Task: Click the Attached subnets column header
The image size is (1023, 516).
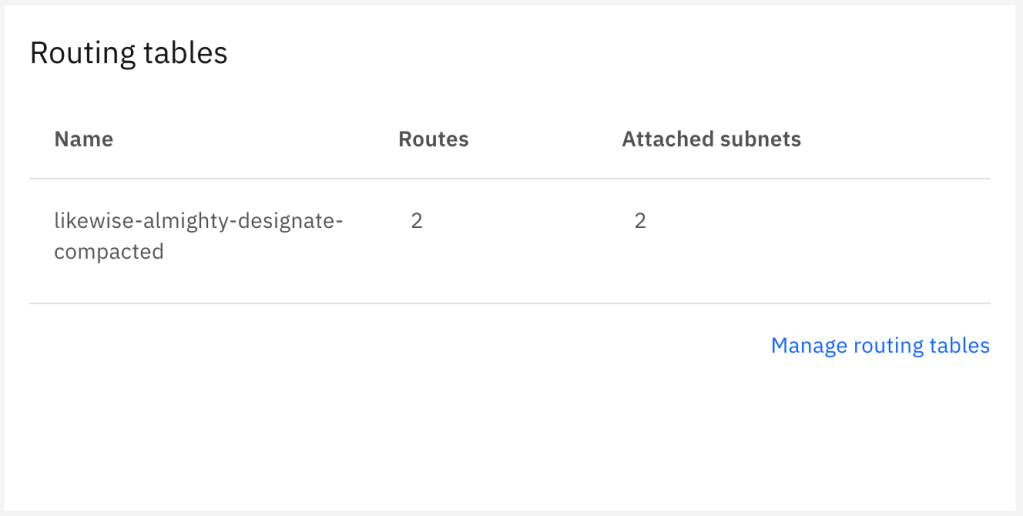Action: [711, 140]
